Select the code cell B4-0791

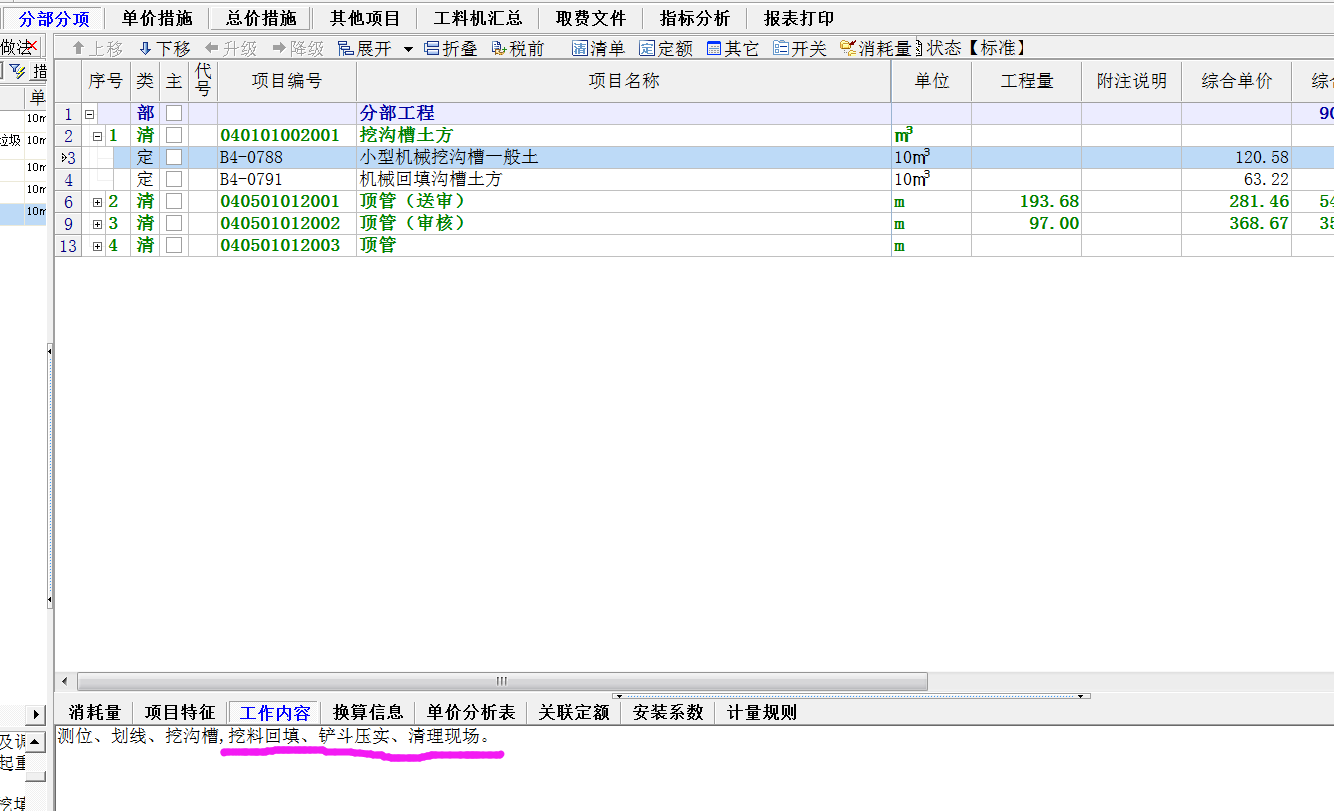(287, 179)
